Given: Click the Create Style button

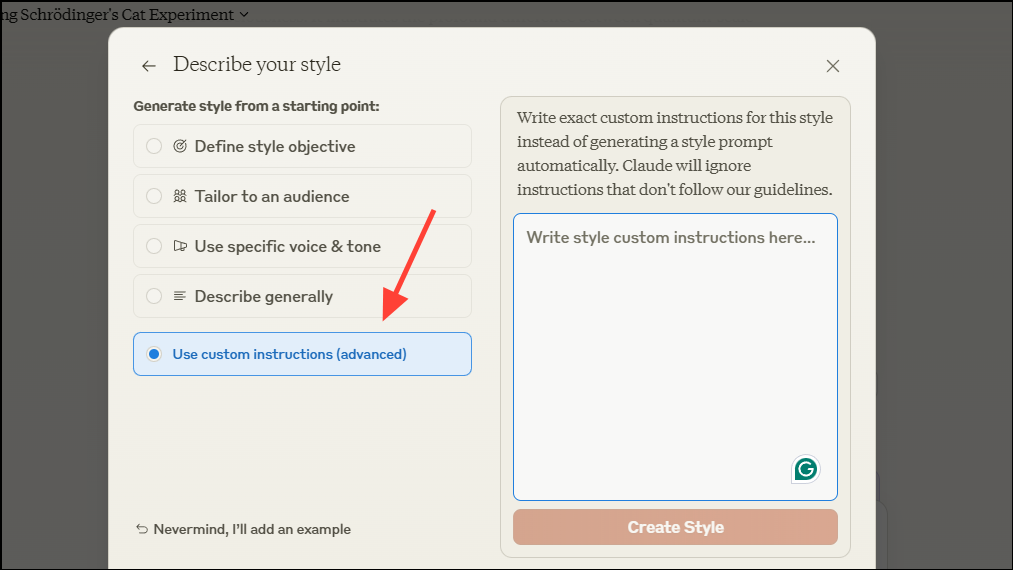Looking at the screenshot, I should click(x=675, y=527).
